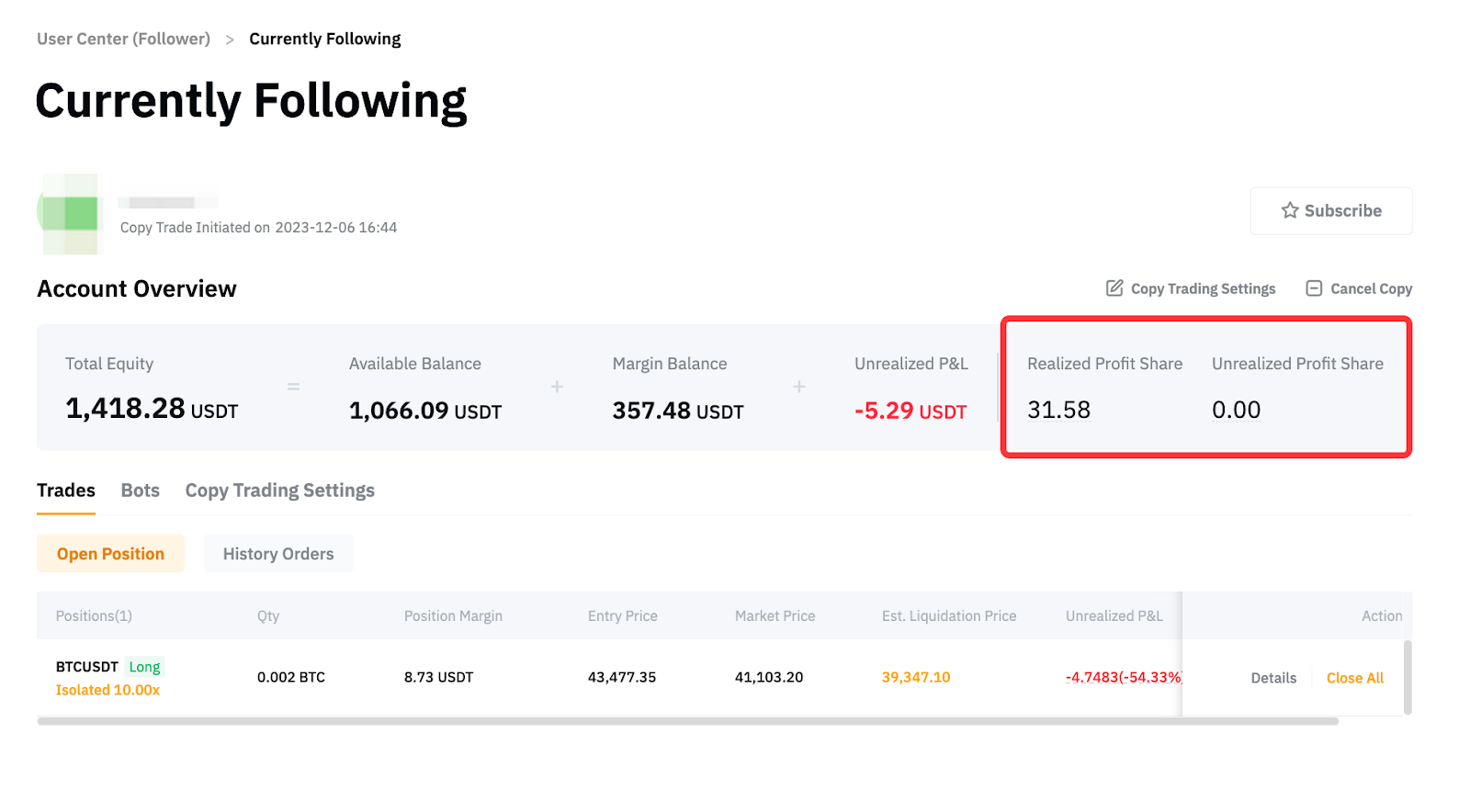Screen dimensions: 1470x812
Task: Click the Unrealized P&L column header in table
Action: 1114,616
